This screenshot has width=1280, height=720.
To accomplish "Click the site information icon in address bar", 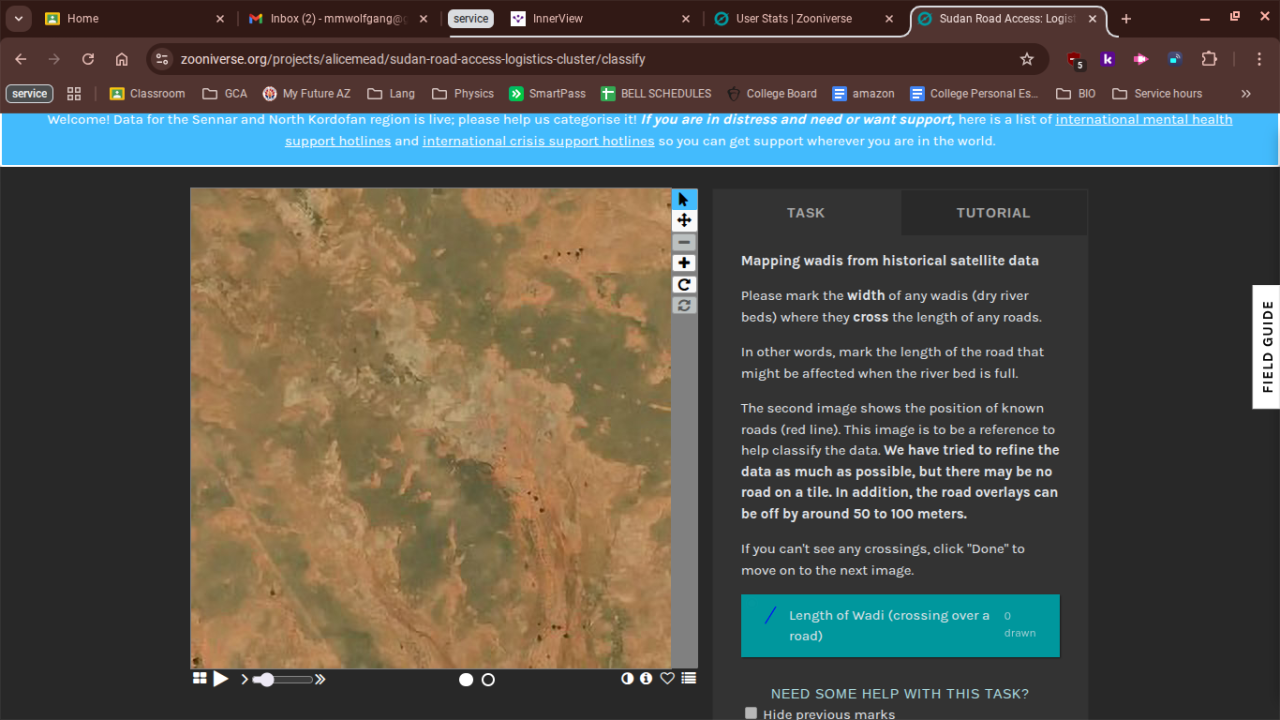I will pyautogui.click(x=163, y=59).
